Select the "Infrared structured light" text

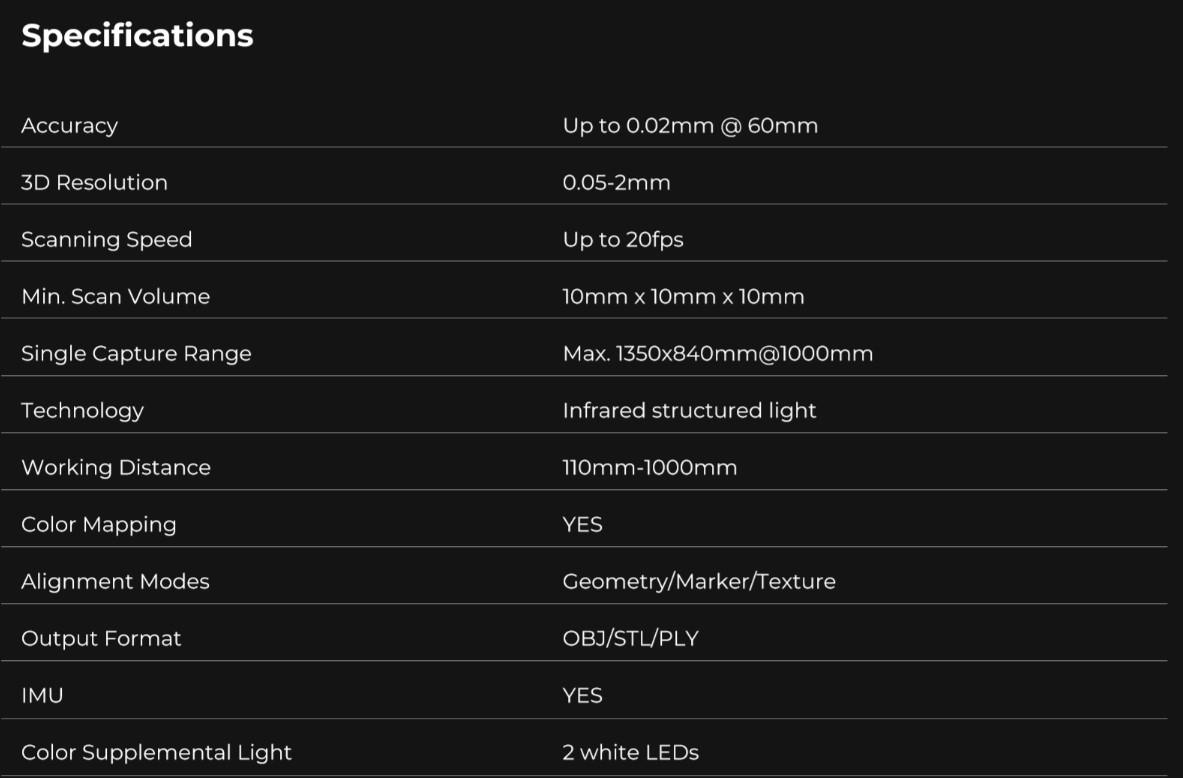click(689, 411)
